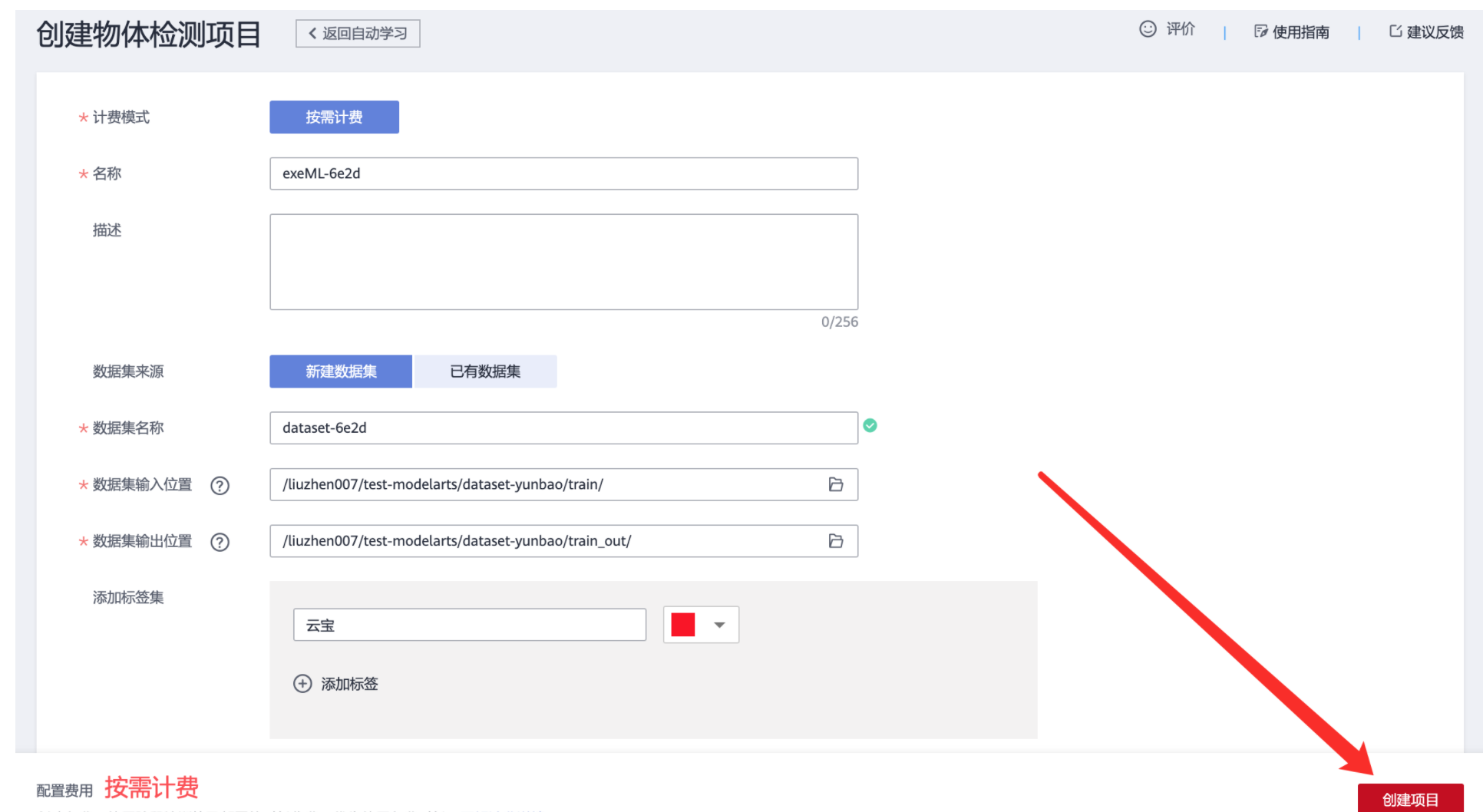Open the usage guide document icon
The height and width of the screenshot is (812, 1483).
pos(1260,31)
